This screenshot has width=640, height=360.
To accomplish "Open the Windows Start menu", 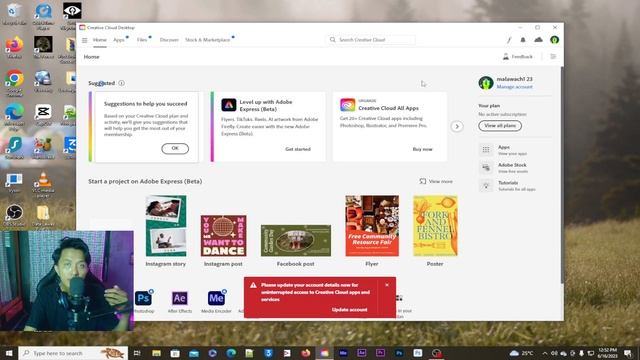I will point(9,353).
